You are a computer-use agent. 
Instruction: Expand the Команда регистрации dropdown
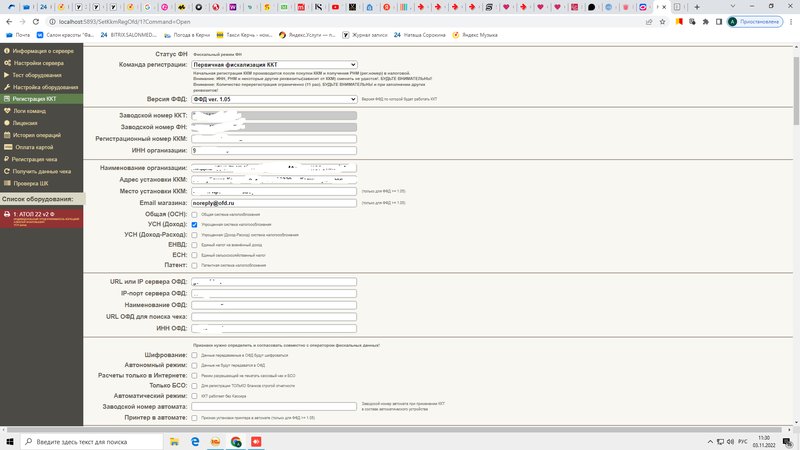(274, 65)
